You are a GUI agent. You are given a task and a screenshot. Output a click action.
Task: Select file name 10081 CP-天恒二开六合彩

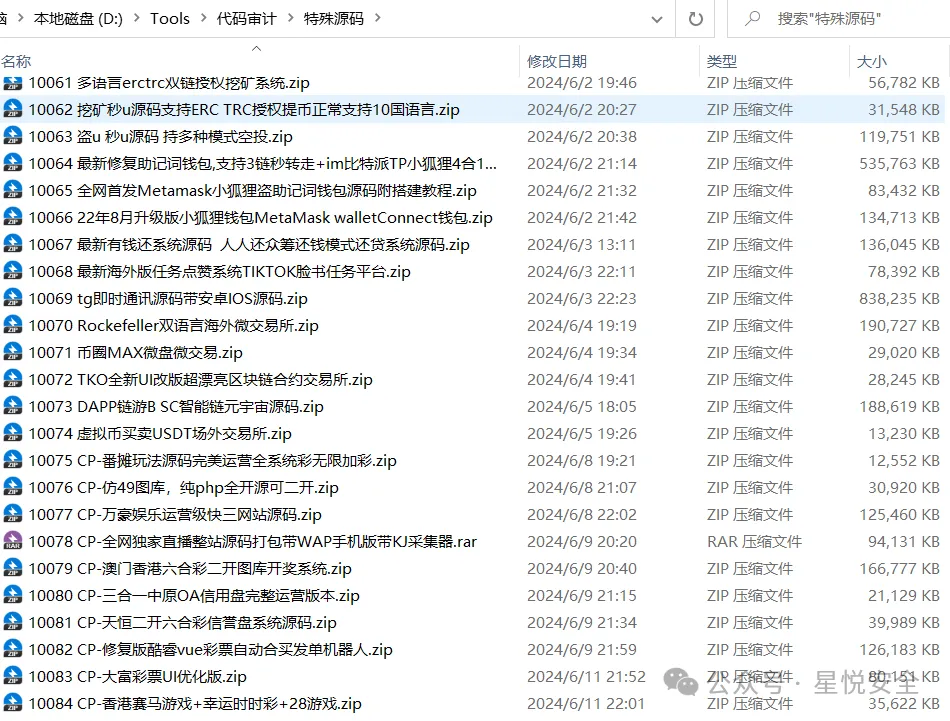182,623
